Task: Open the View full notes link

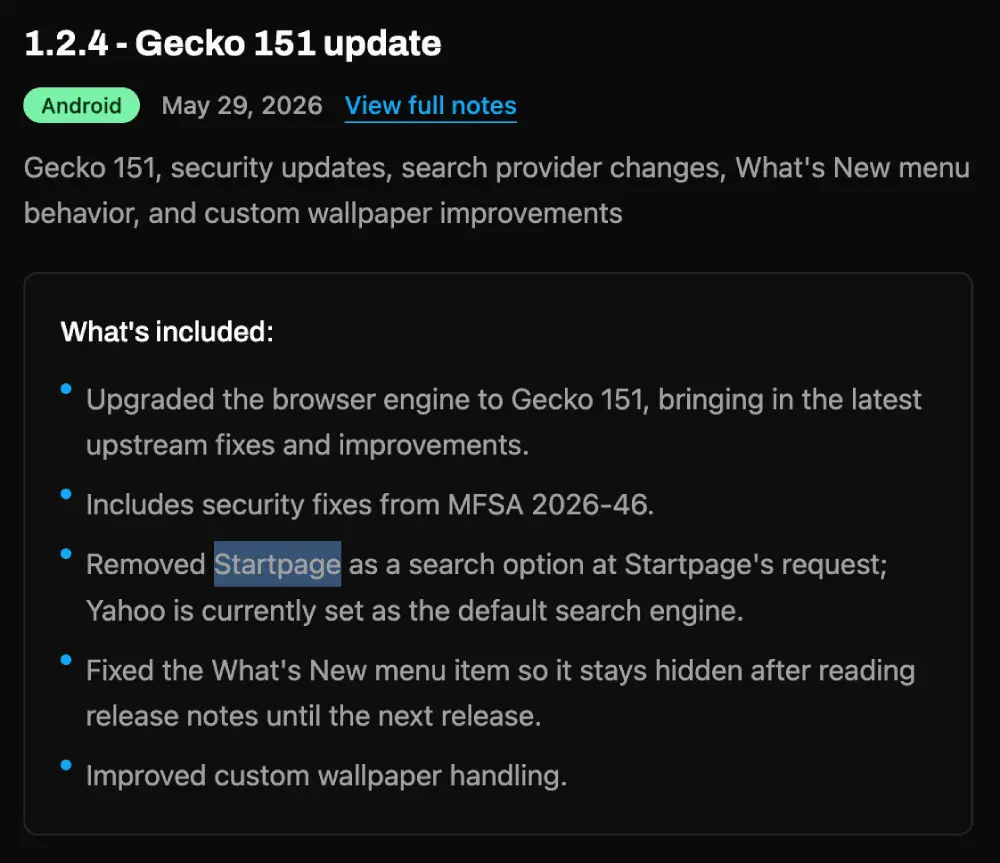Action: pyautogui.click(x=430, y=106)
